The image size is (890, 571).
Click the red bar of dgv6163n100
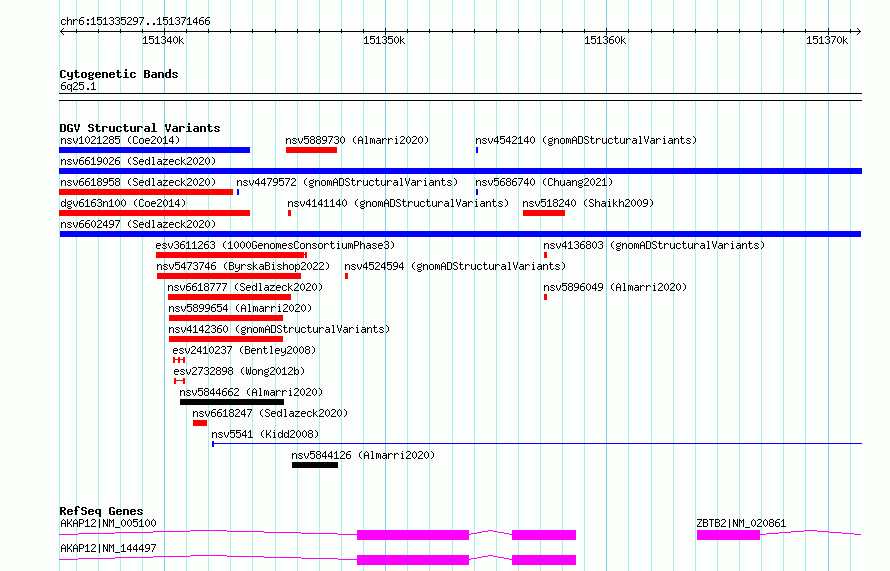(154, 213)
